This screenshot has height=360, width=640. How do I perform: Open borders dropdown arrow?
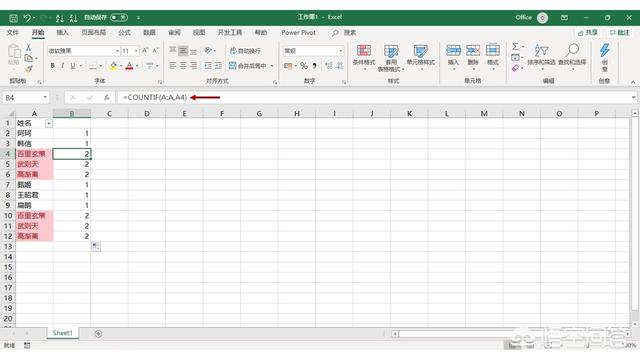(x=101, y=66)
